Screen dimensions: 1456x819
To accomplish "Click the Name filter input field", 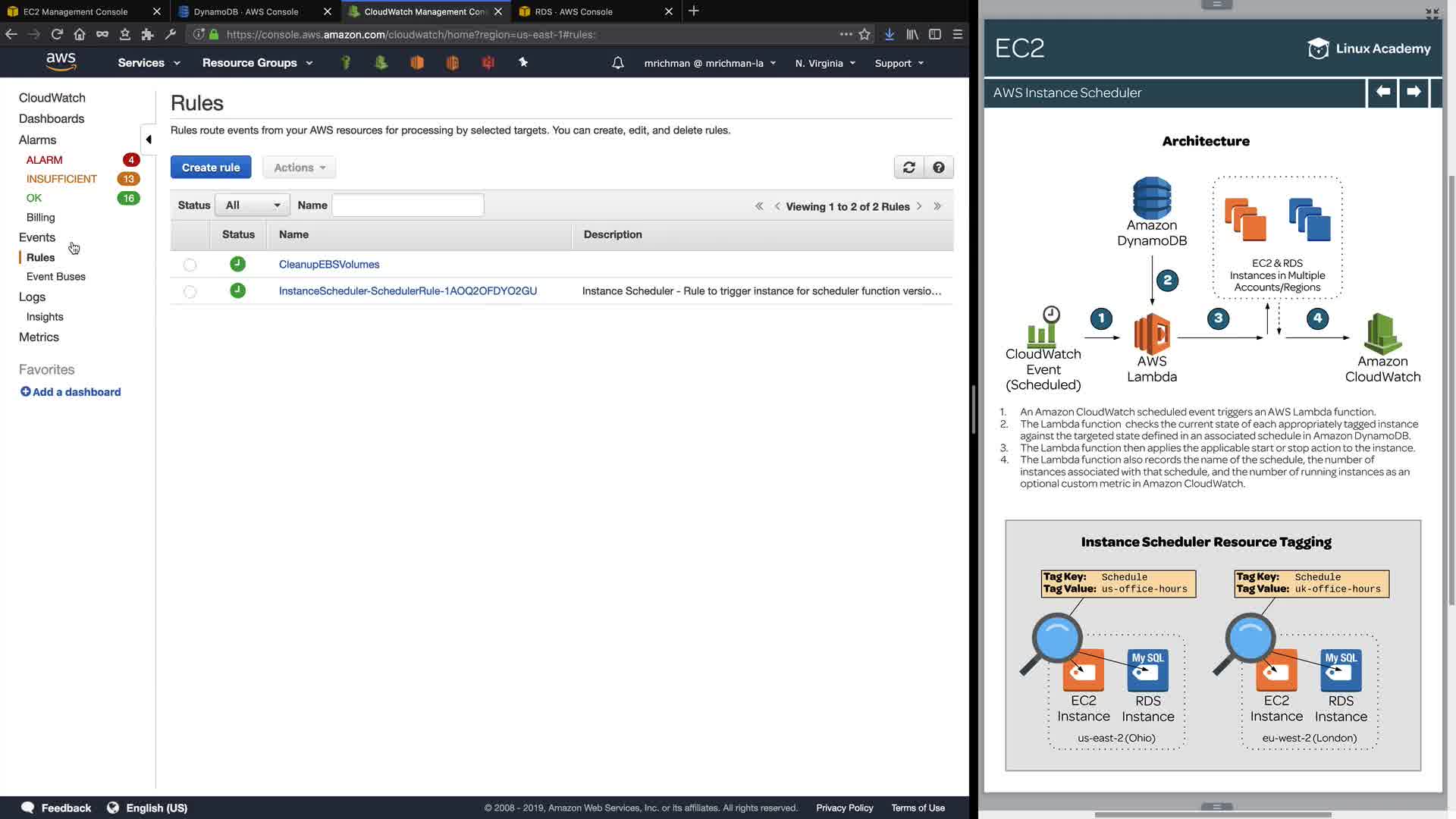I will click(408, 206).
